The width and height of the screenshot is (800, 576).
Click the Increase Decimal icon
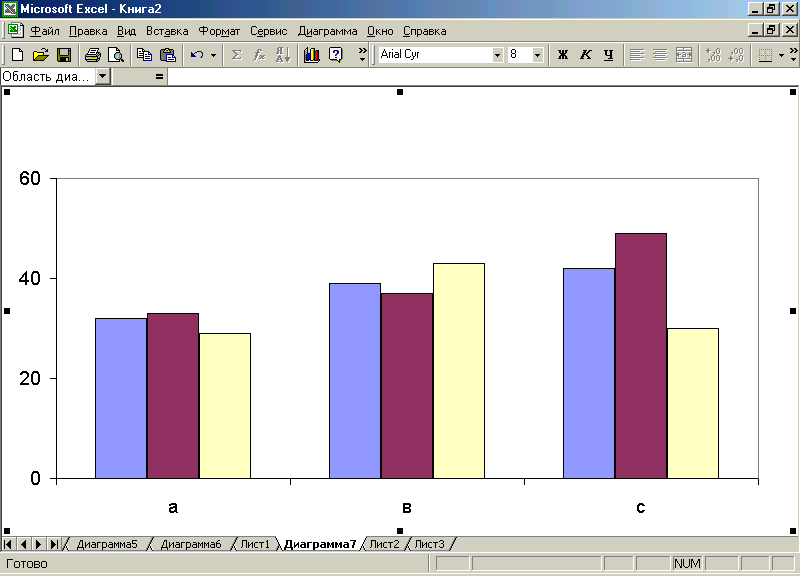pos(713,55)
